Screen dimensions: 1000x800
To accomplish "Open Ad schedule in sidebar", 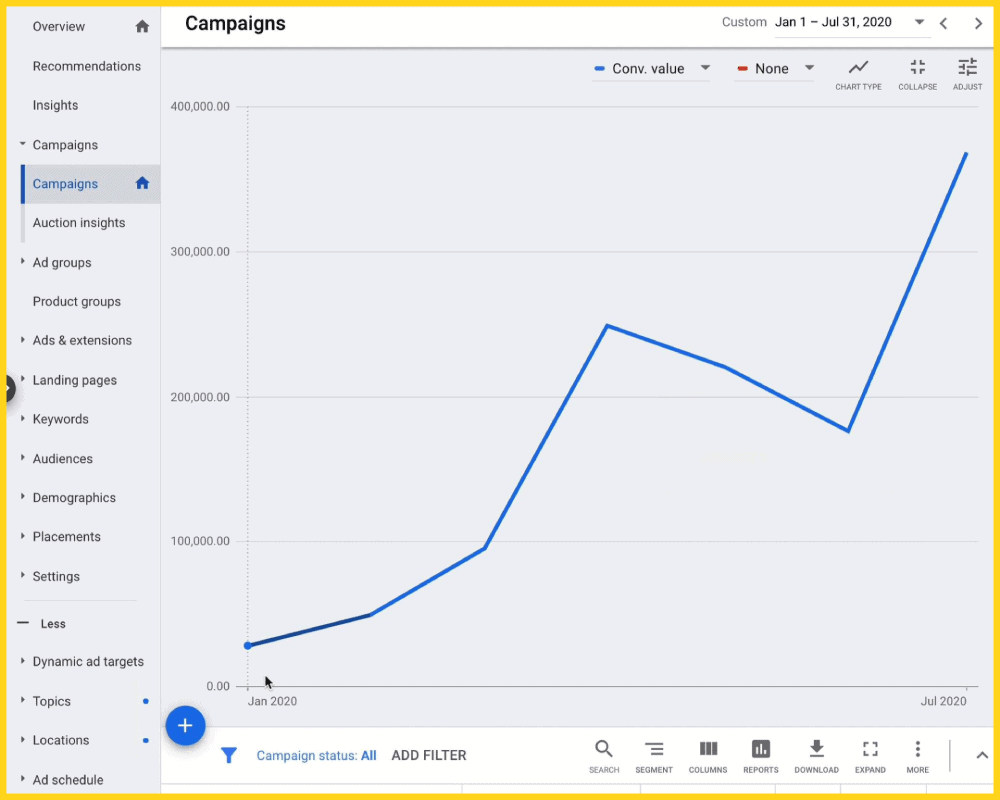I will (68, 780).
